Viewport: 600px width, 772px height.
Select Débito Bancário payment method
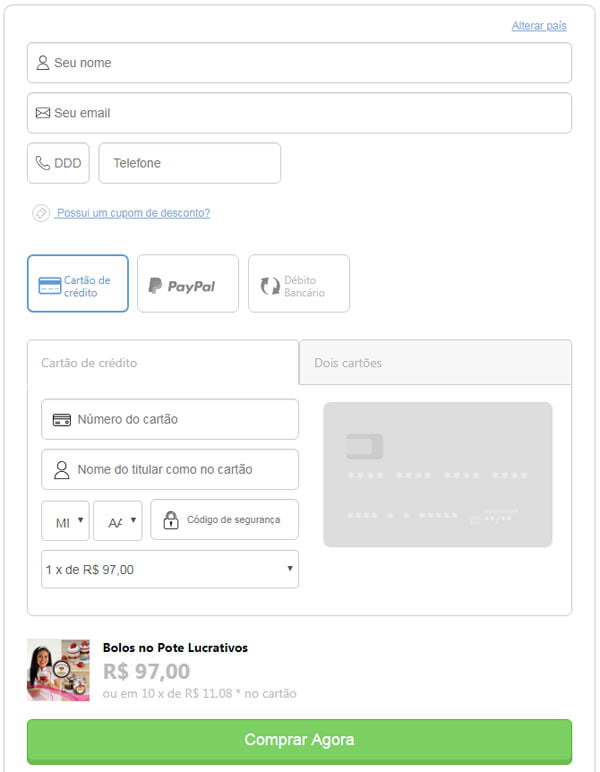click(x=299, y=284)
